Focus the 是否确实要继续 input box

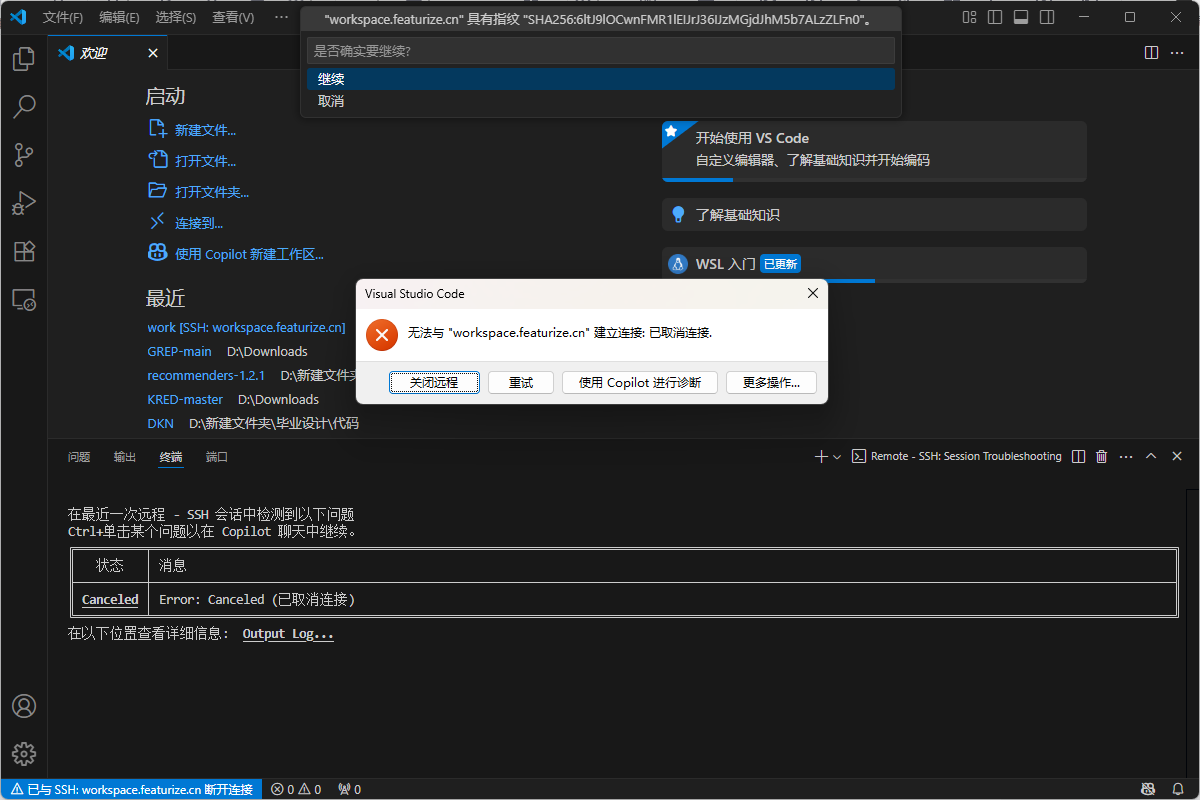601,50
